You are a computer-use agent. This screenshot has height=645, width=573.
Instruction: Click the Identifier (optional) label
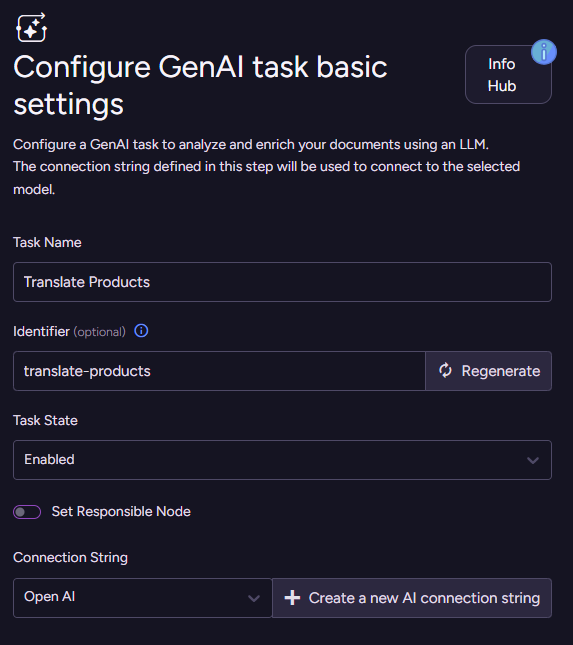point(69,332)
